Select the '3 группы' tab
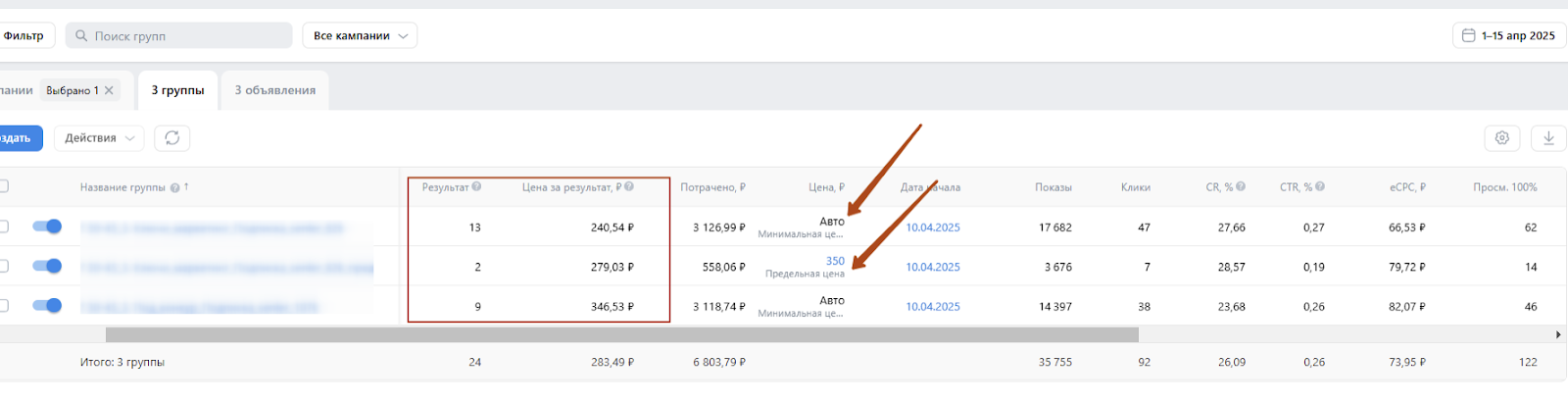 tap(177, 90)
